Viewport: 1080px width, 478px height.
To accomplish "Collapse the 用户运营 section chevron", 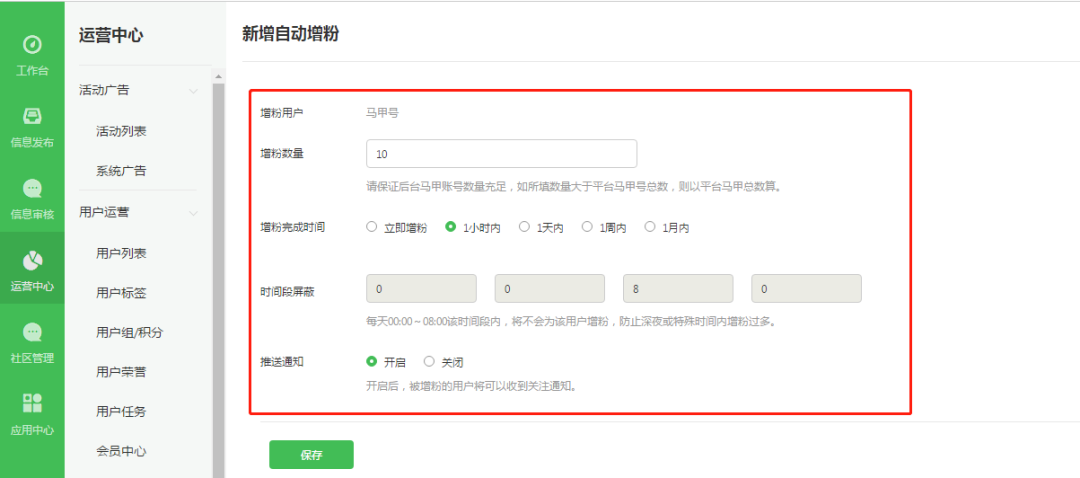I will [x=194, y=214].
